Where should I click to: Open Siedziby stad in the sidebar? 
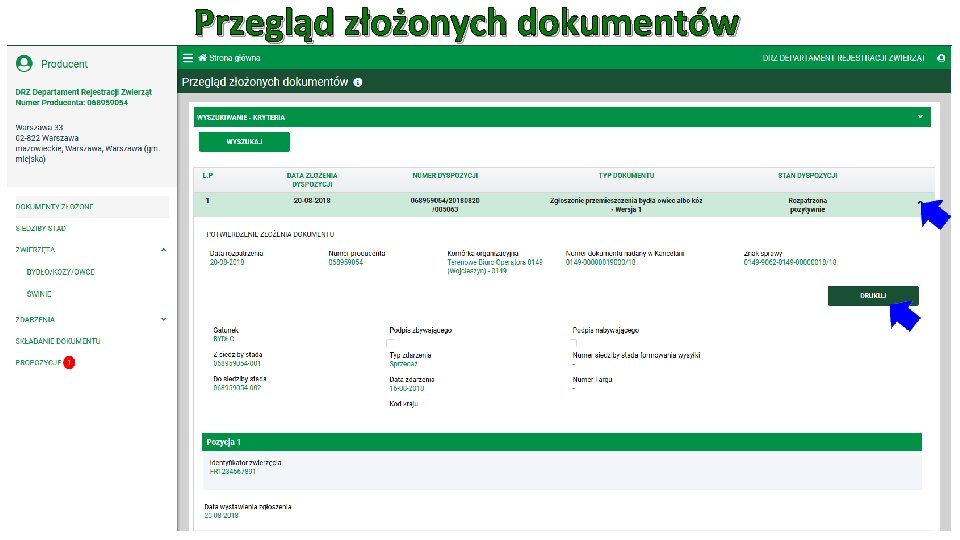(x=40, y=228)
